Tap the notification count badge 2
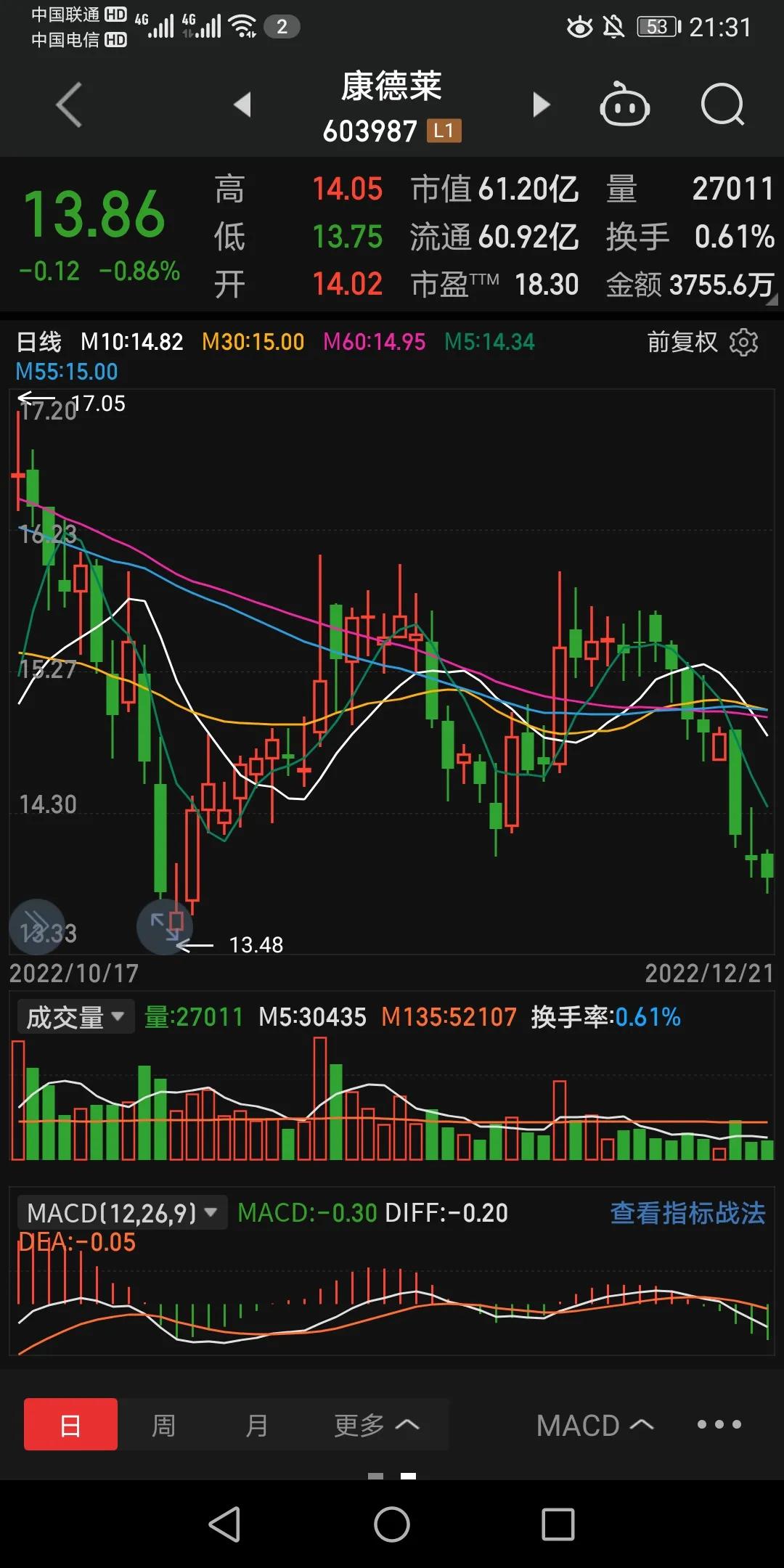Image resolution: width=784 pixels, height=1568 pixels. click(x=282, y=27)
